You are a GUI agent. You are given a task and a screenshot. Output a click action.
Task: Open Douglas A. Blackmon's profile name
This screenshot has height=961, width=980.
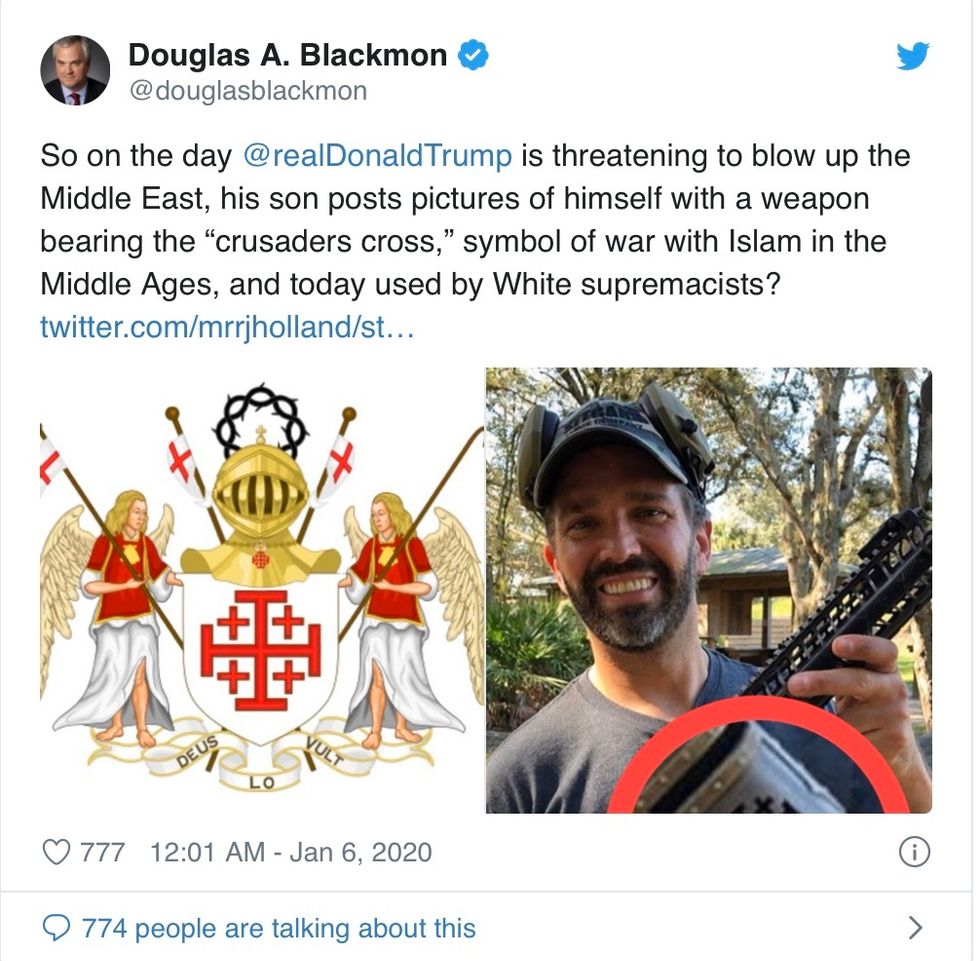click(x=288, y=55)
